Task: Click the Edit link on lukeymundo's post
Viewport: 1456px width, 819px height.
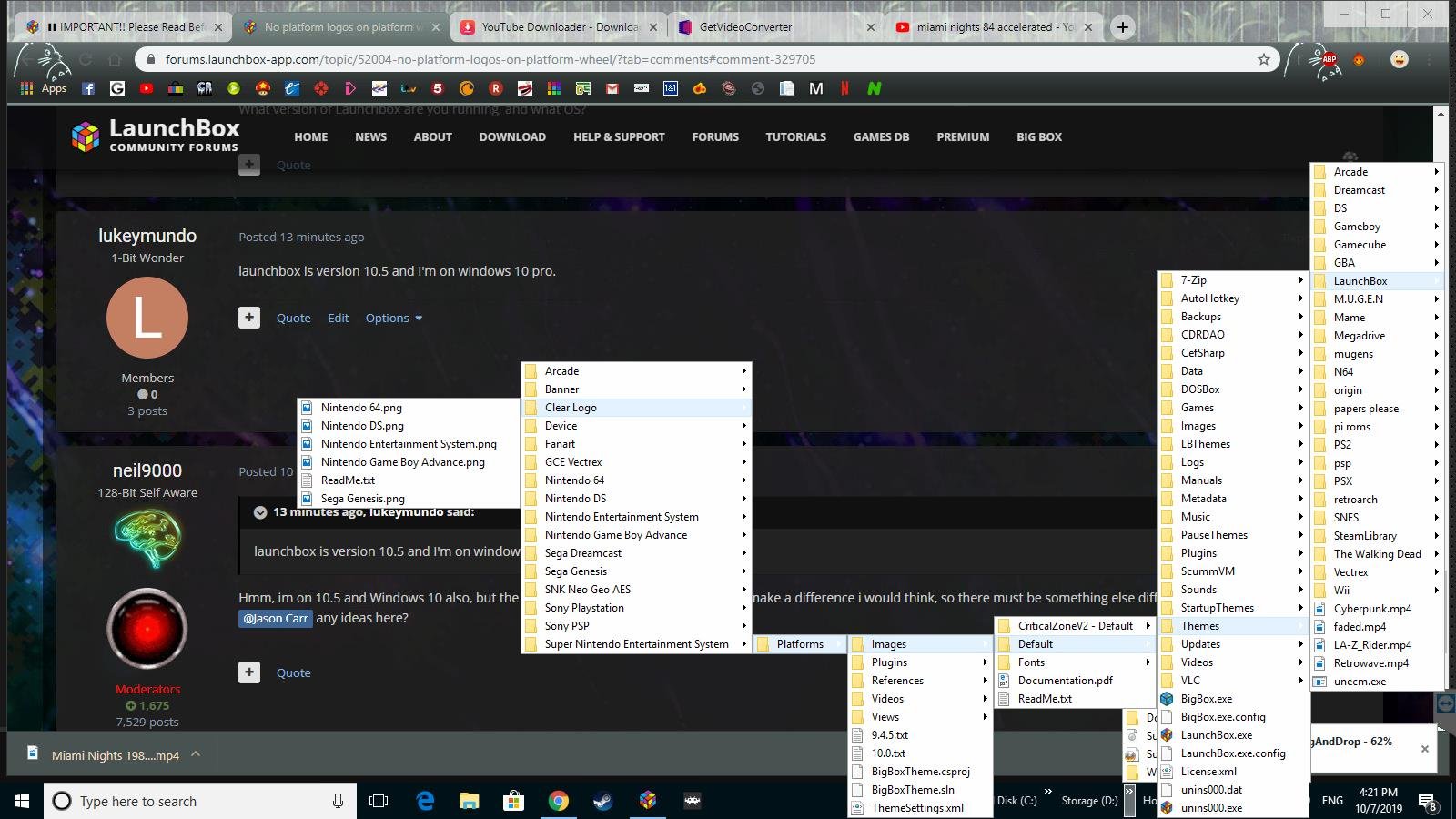Action: pyautogui.click(x=338, y=318)
